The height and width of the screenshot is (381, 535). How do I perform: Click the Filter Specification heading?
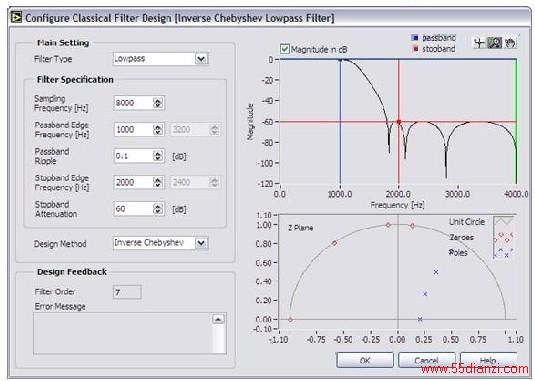(75, 79)
